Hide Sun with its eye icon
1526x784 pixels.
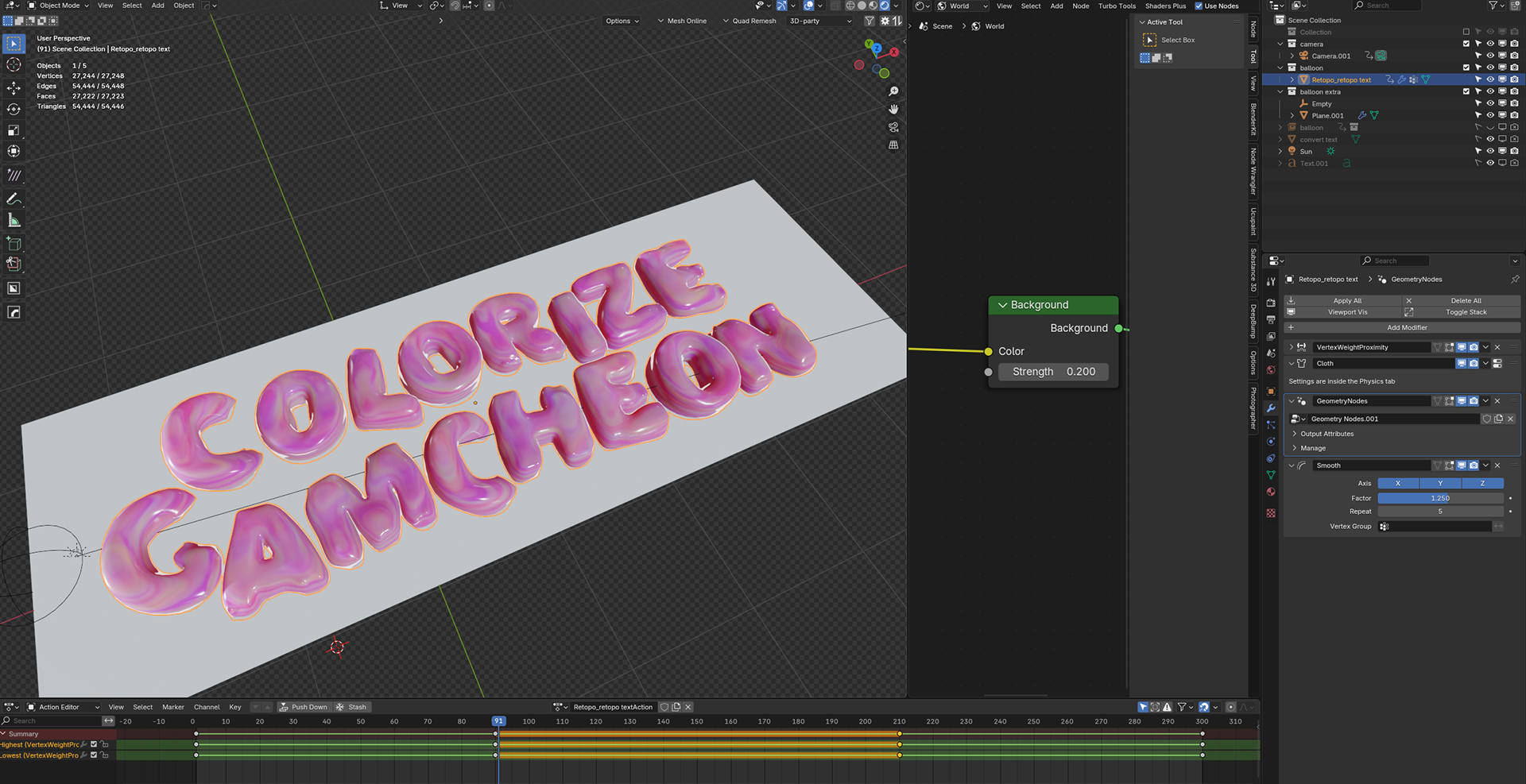click(x=1490, y=151)
